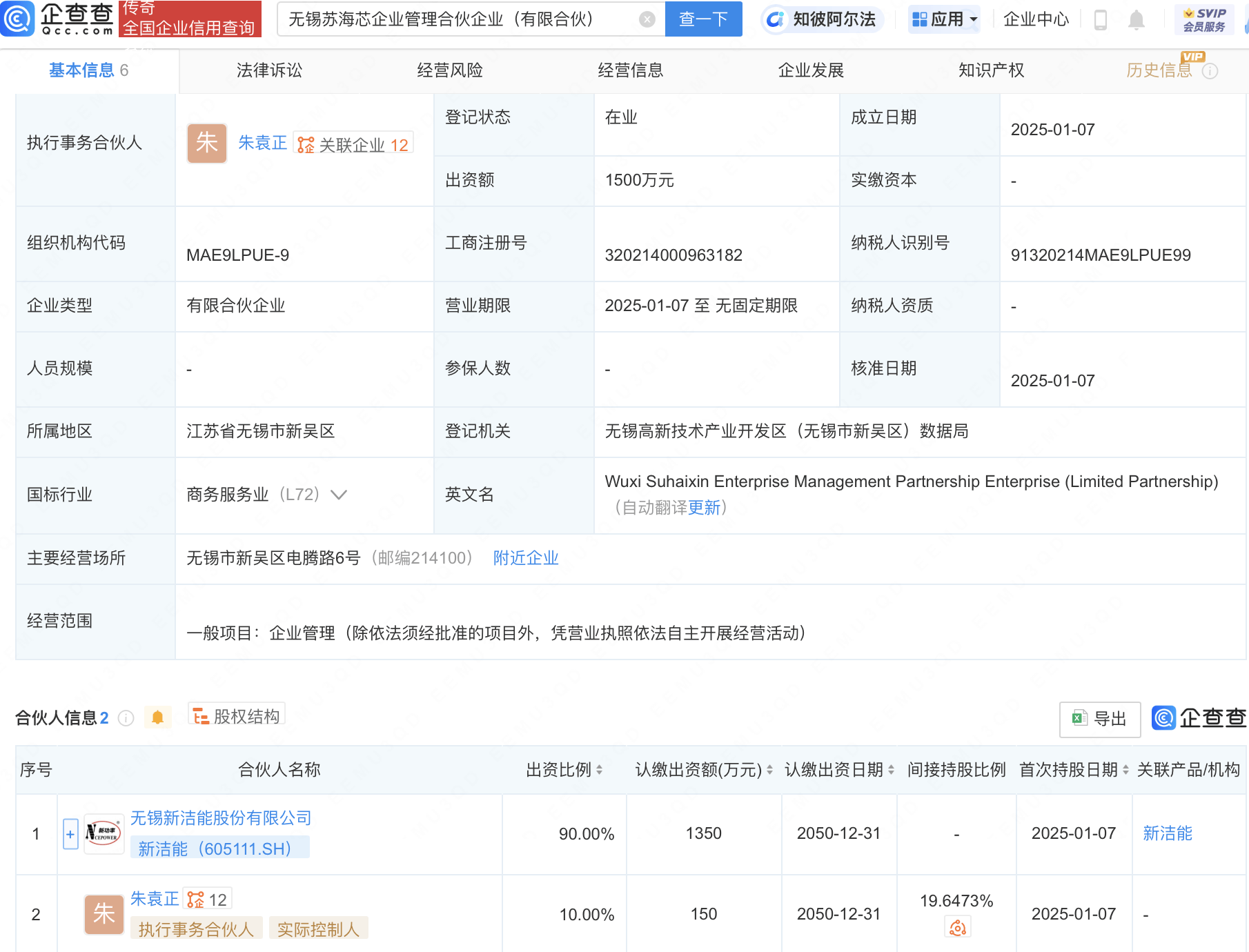
Task: Click 实际控制人 tag in row 2
Action: tap(318, 929)
